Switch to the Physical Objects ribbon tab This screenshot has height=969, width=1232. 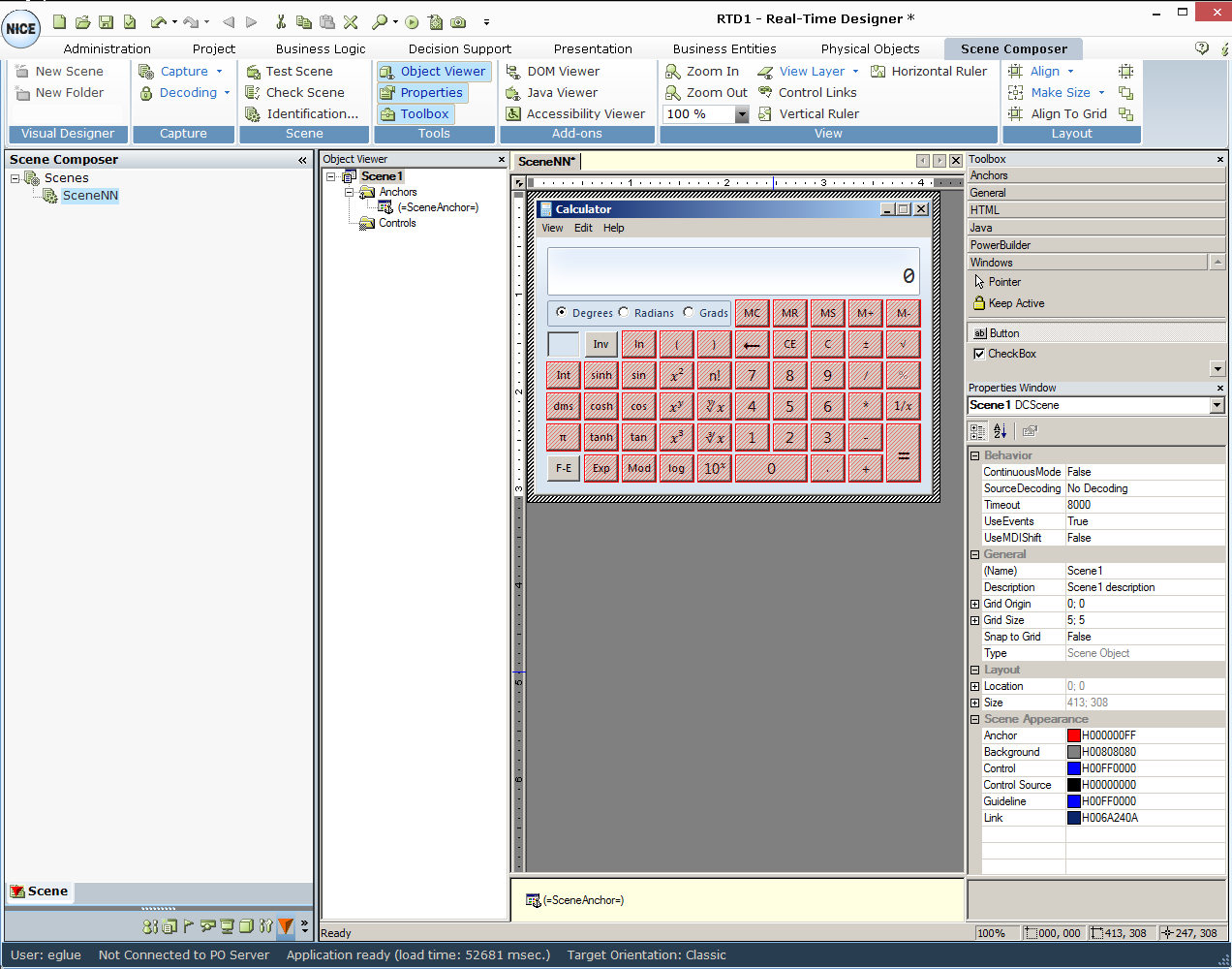click(x=871, y=48)
